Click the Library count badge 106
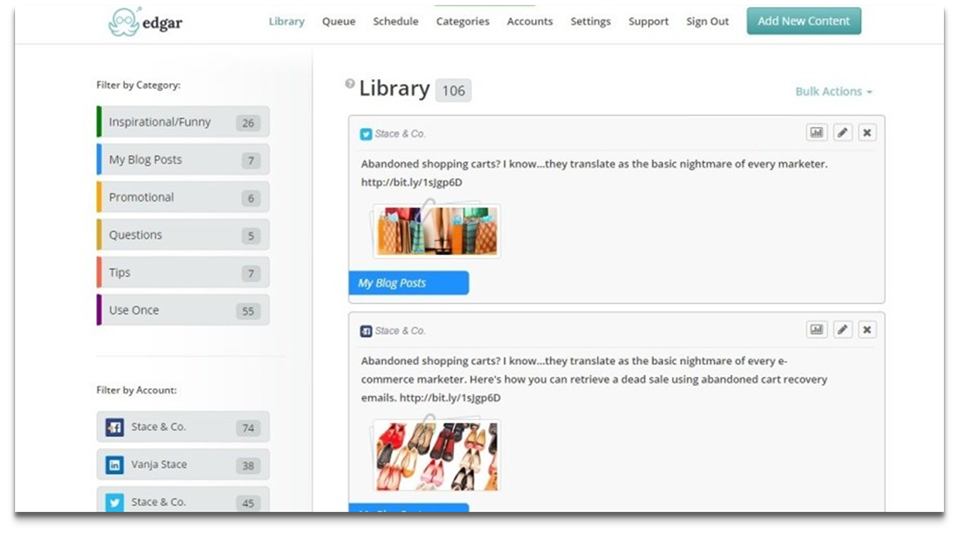Image resolution: width=959 pixels, height=537 pixels. 453,91
